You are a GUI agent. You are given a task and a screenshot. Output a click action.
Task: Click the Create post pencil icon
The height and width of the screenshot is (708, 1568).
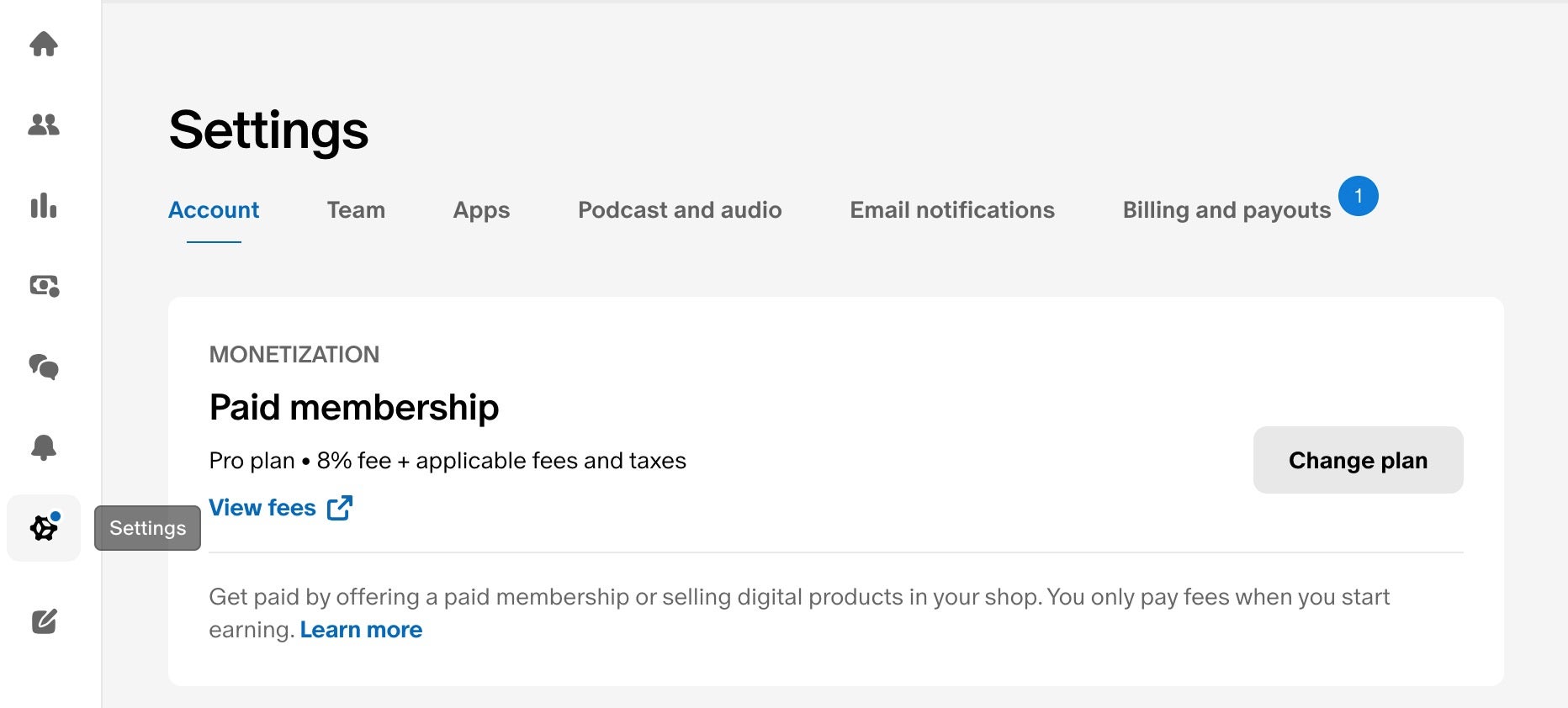click(x=44, y=621)
